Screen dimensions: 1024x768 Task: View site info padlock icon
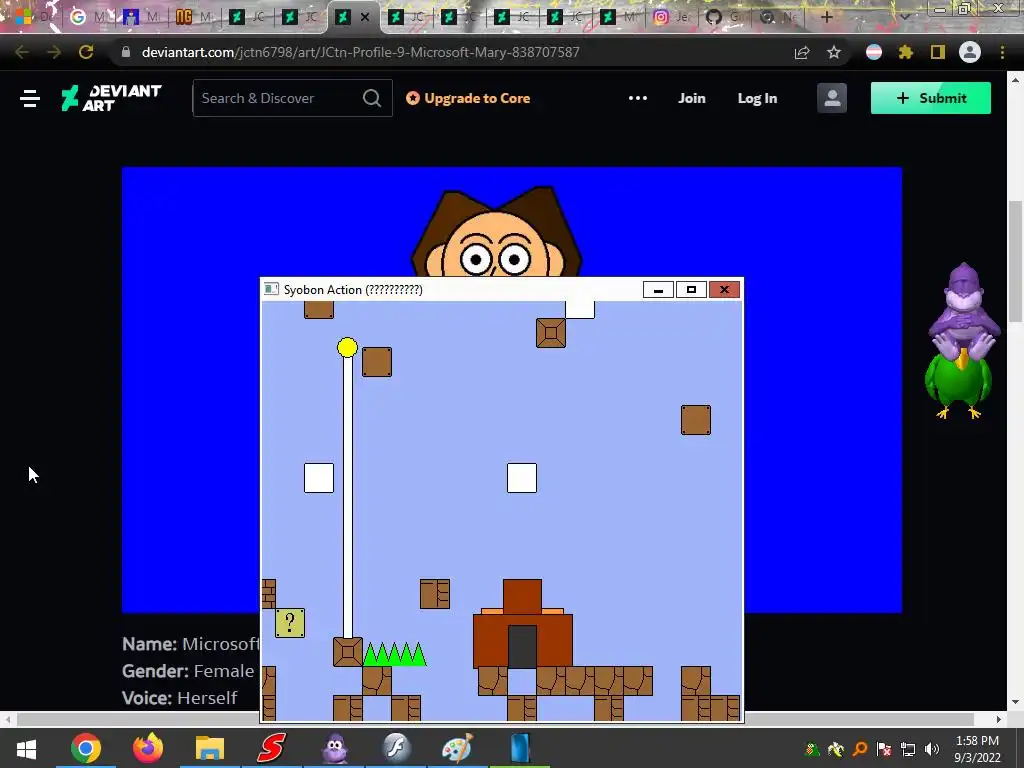coord(126,52)
